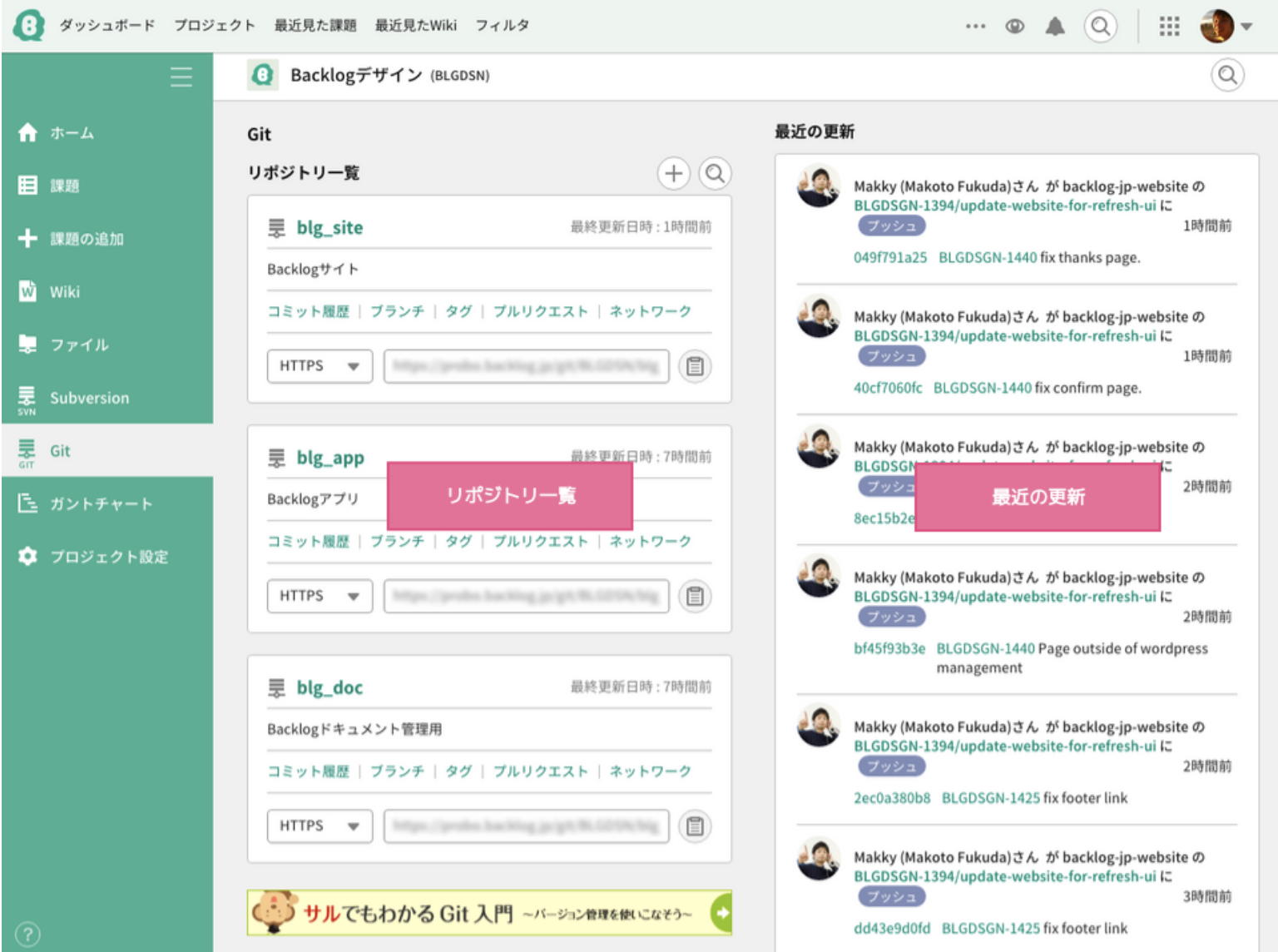Screen dimensions: 1278x952
Task: Open ガントチャート in sidebar
Action: pyautogui.click(x=107, y=503)
